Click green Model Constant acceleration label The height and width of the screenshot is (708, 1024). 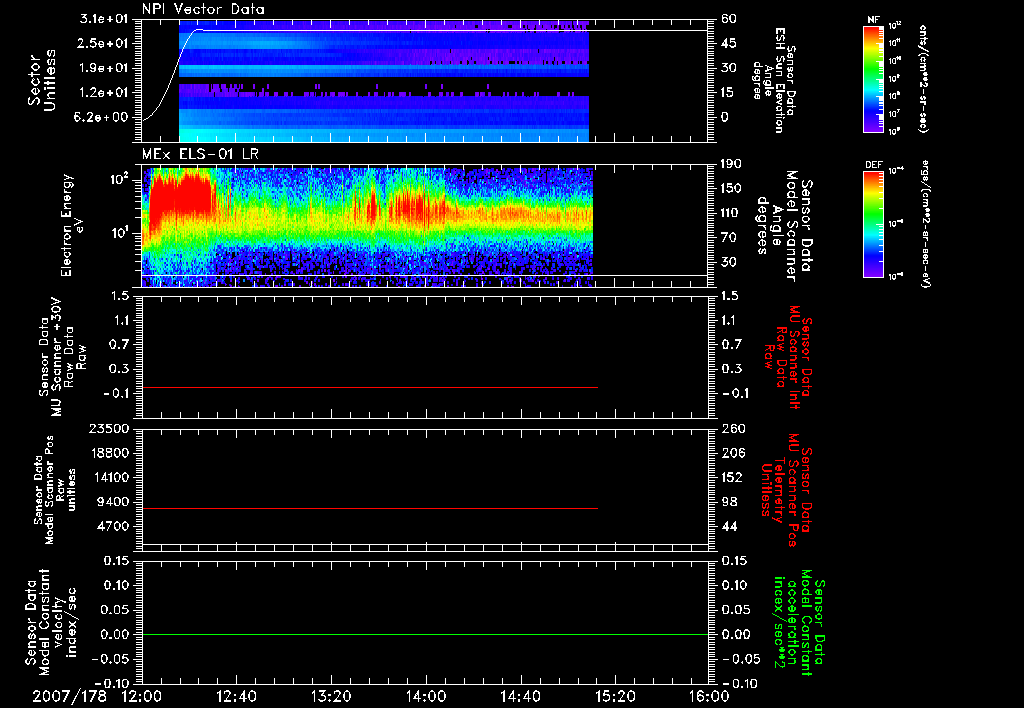pyautogui.click(x=798, y=624)
